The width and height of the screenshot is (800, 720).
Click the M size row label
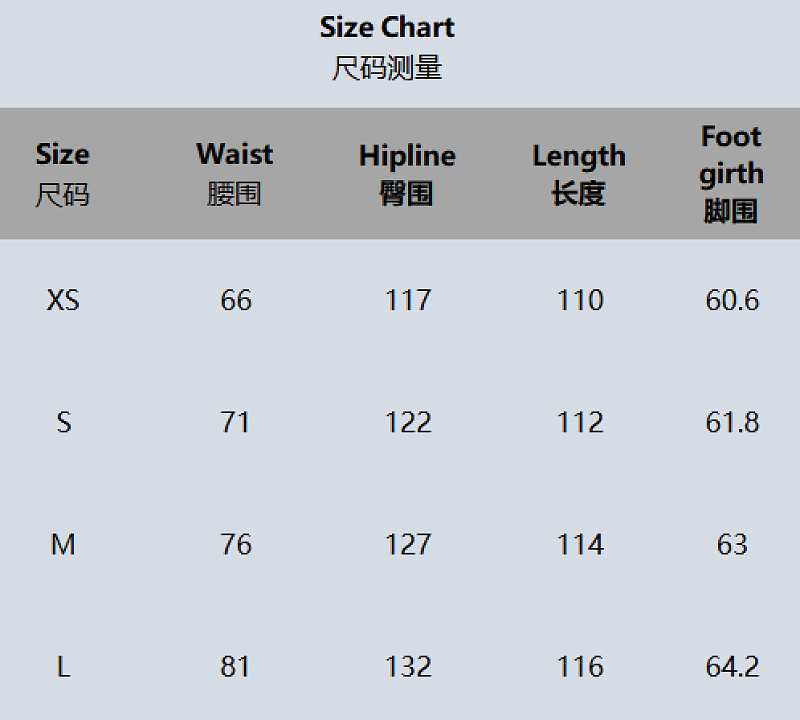(63, 544)
